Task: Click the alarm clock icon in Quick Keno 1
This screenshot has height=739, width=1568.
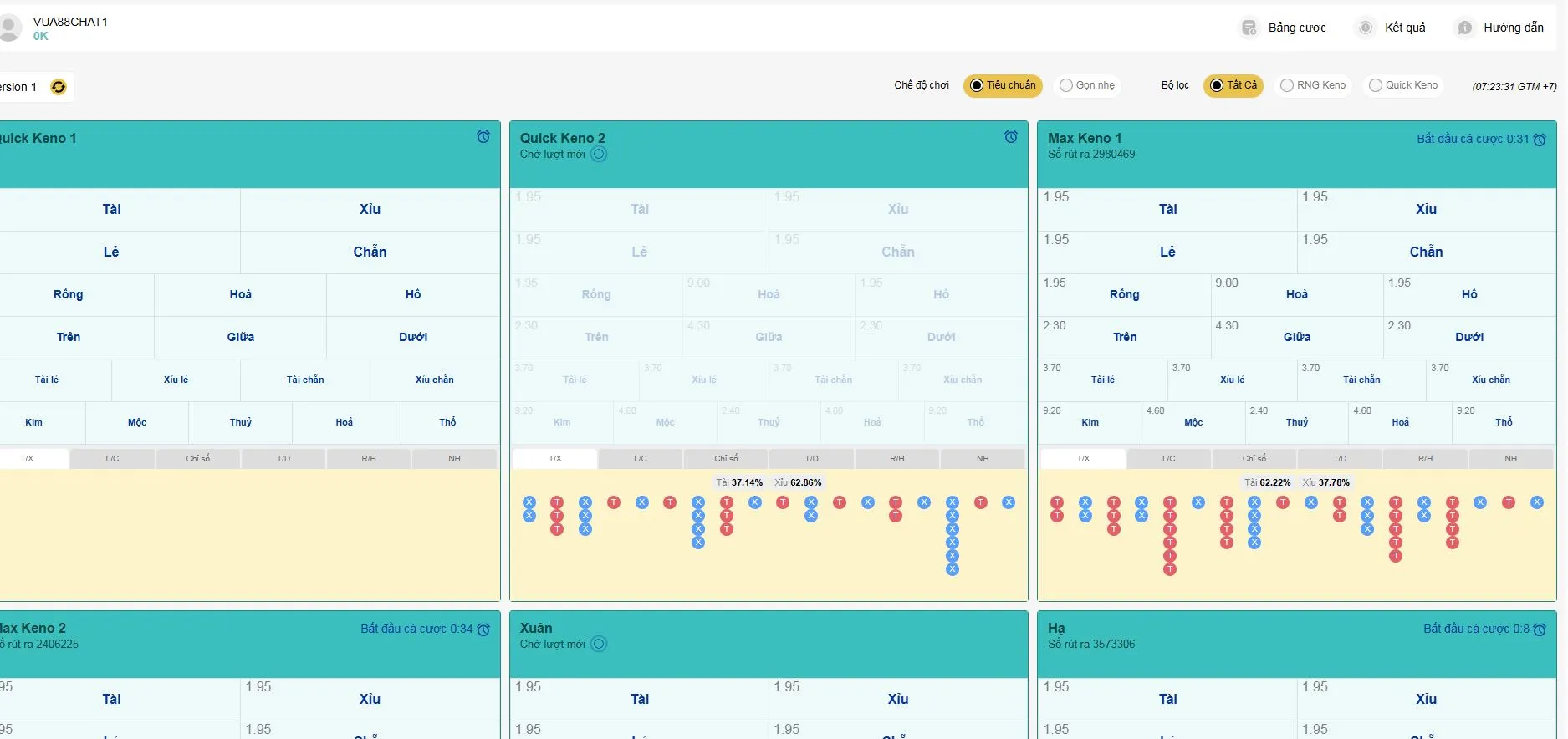Action: click(483, 137)
